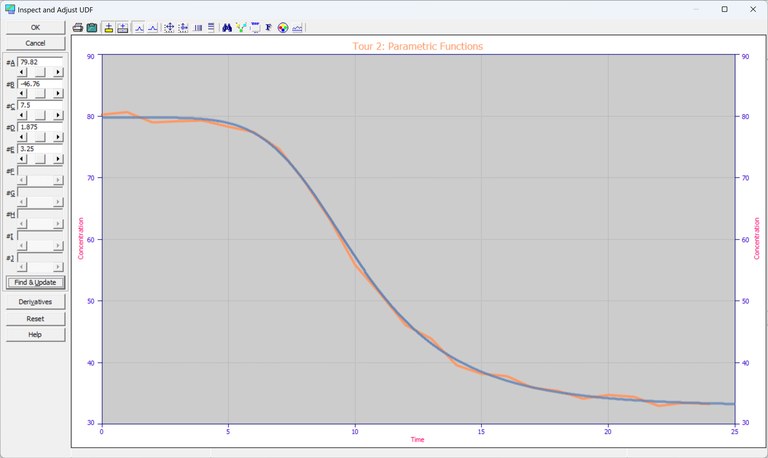Screen dimensions: 768x458
Task: Open the Derivatives dialog
Action: click(35, 302)
